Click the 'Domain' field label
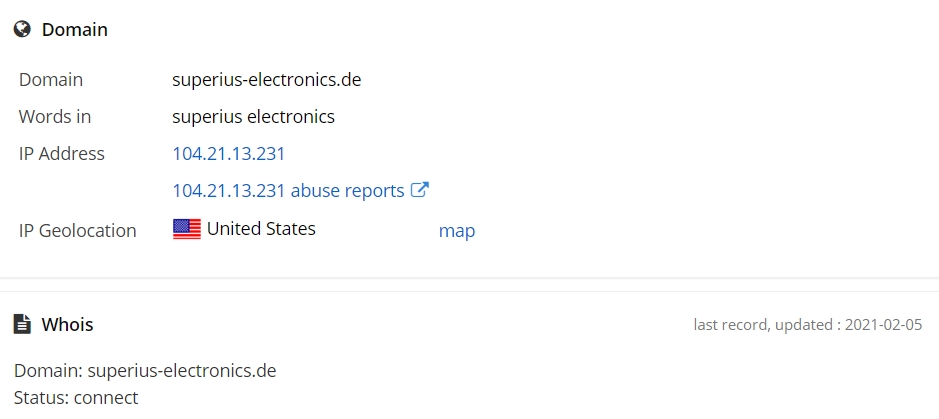The width and height of the screenshot is (939, 419). click(x=51, y=80)
